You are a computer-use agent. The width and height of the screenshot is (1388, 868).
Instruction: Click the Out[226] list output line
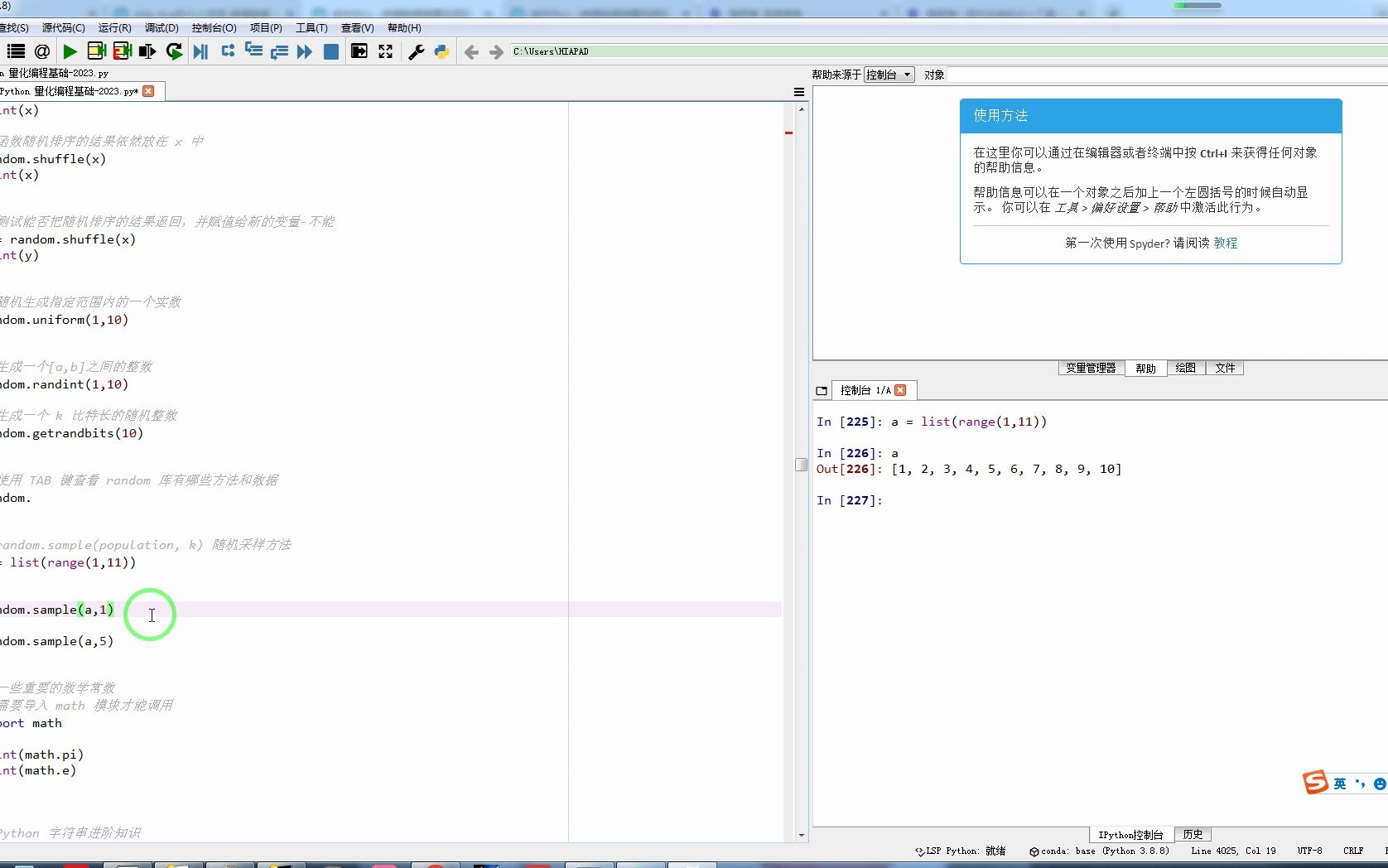pos(969,469)
